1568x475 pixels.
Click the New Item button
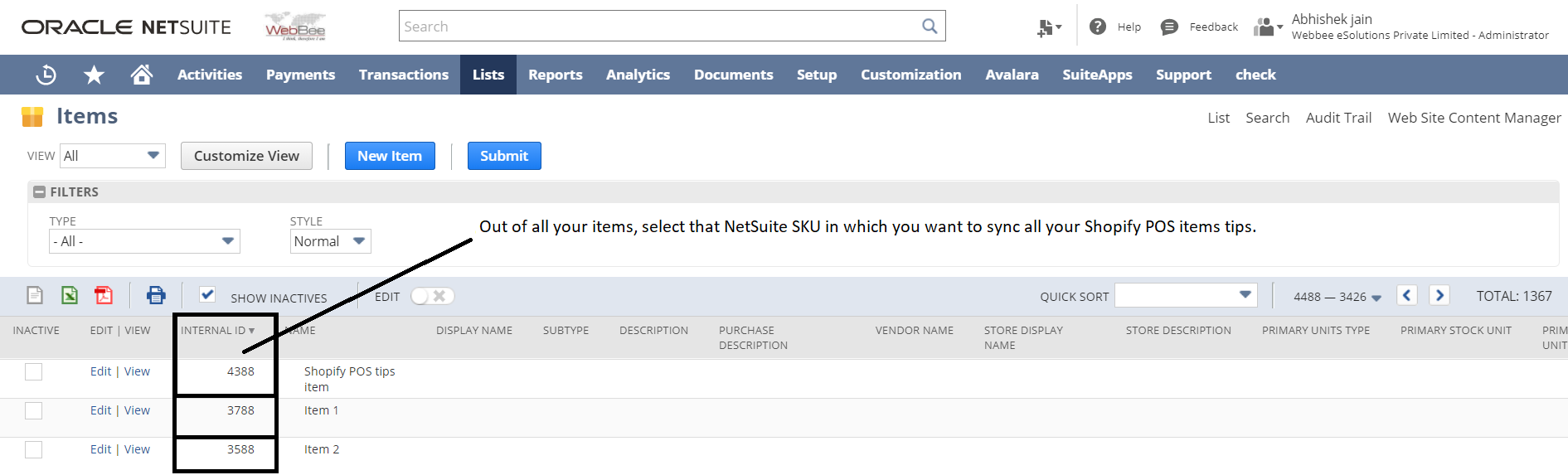tap(390, 156)
